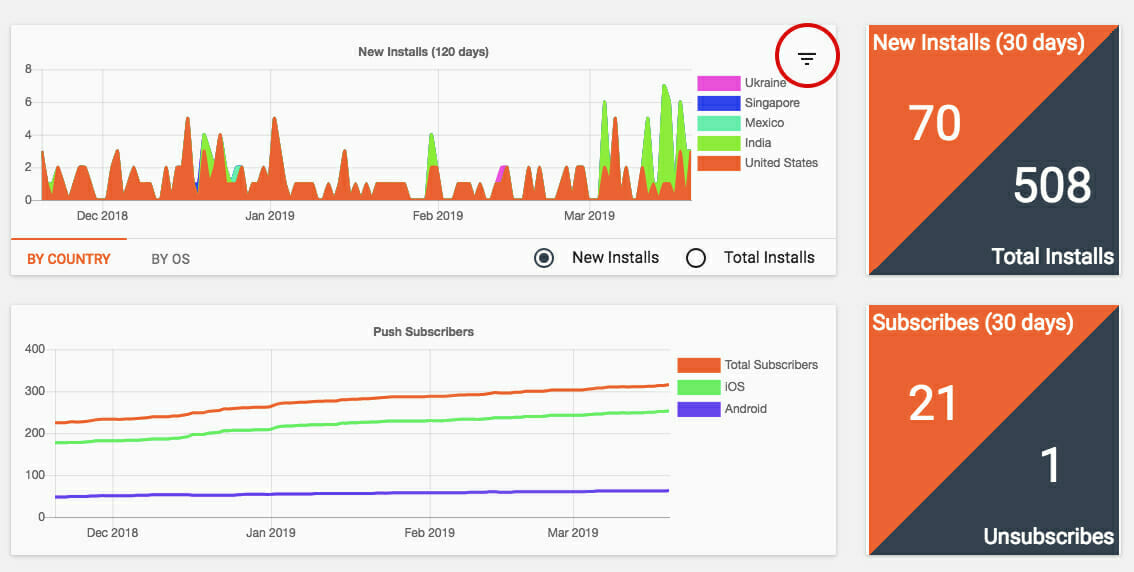Screen dimensions: 1134x572
Task: Click the 'Total Installs' card caption
Action: pos(1052,256)
